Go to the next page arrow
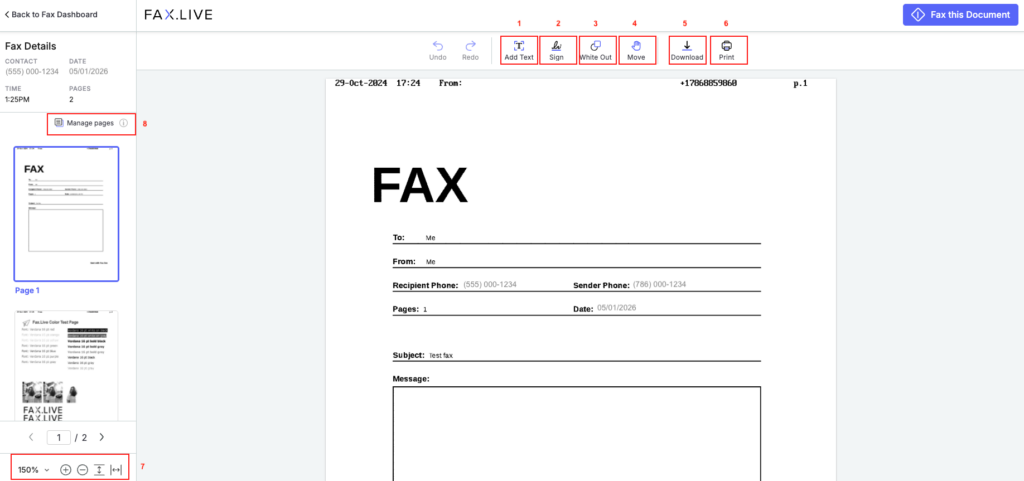1024x481 pixels. point(101,437)
